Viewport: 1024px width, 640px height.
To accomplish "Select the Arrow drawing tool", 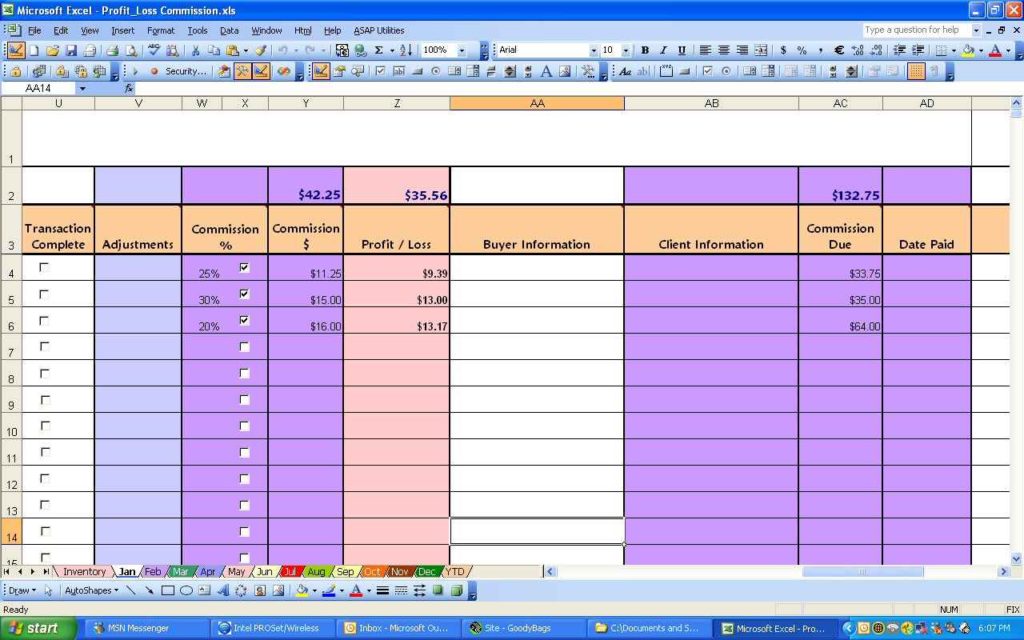I will (x=149, y=590).
